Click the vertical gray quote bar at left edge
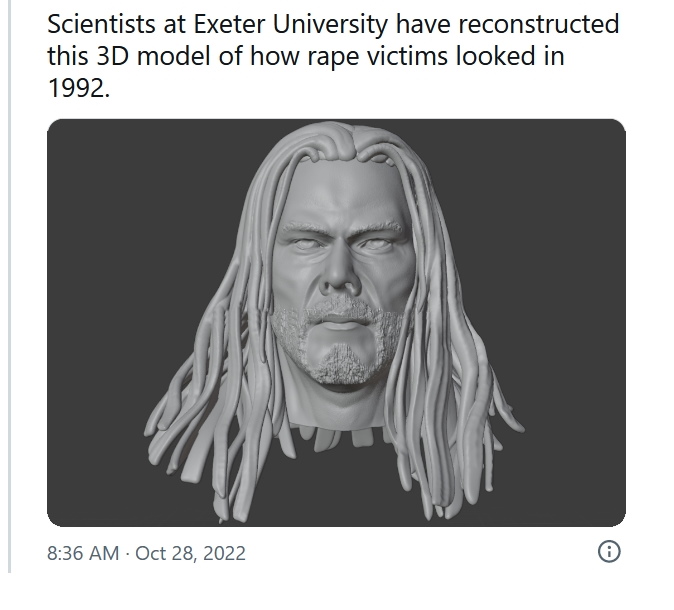The height and width of the screenshot is (610, 674). click(x=10, y=286)
